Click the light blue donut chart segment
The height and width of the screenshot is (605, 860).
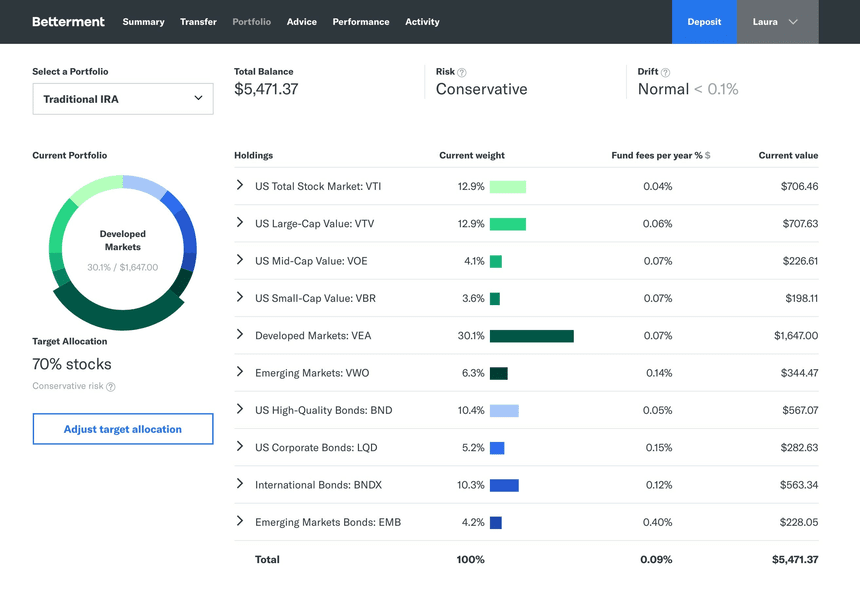(144, 184)
